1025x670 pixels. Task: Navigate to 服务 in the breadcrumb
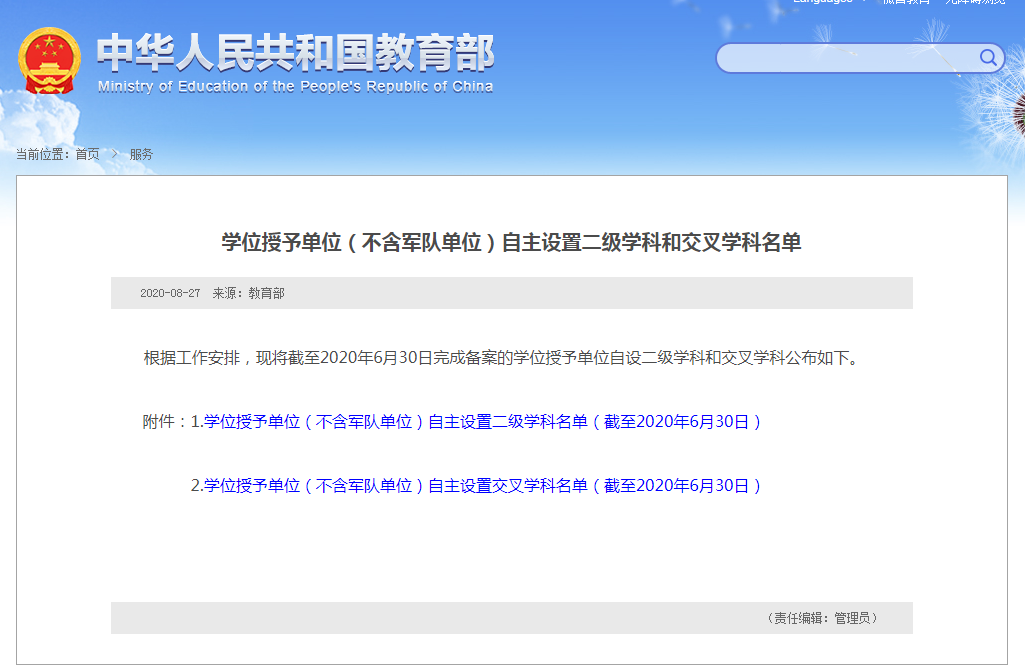pyautogui.click(x=141, y=154)
